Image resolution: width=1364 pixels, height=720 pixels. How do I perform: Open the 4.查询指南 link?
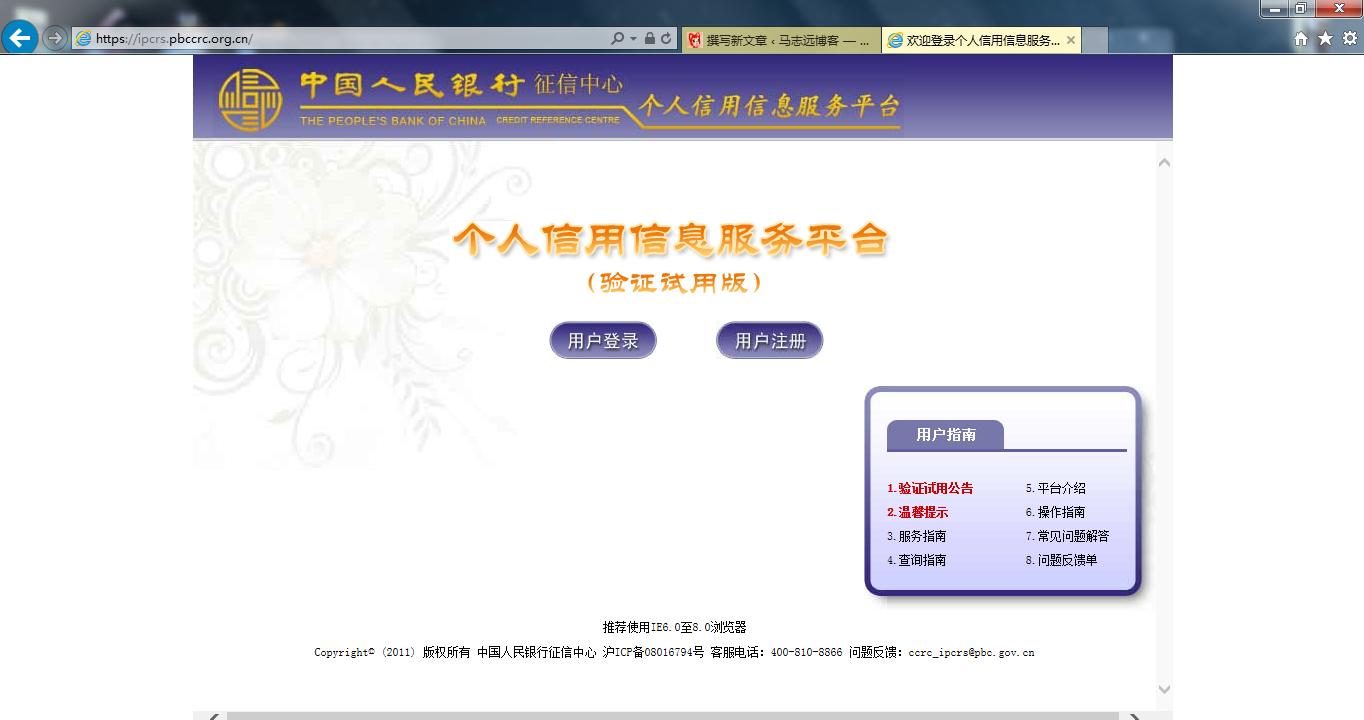pos(917,560)
